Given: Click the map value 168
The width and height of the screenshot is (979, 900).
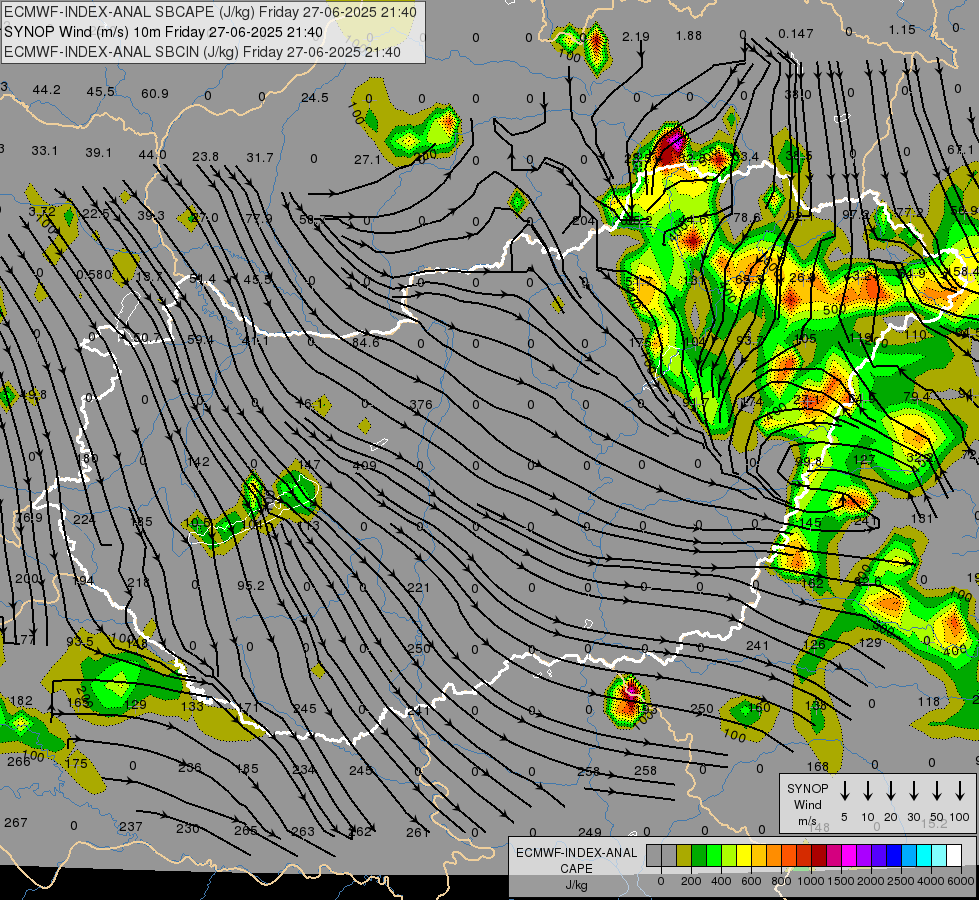Looking at the screenshot, I should [817, 766].
